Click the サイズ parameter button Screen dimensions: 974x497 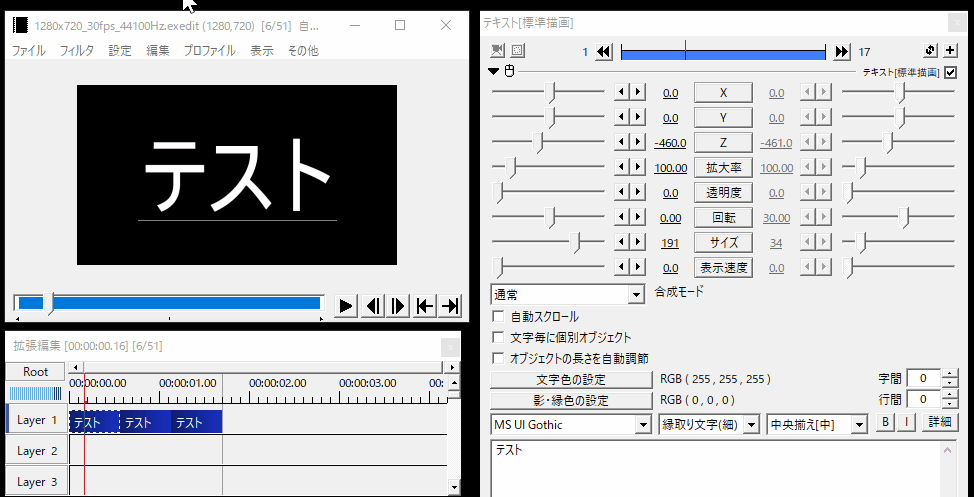723,243
